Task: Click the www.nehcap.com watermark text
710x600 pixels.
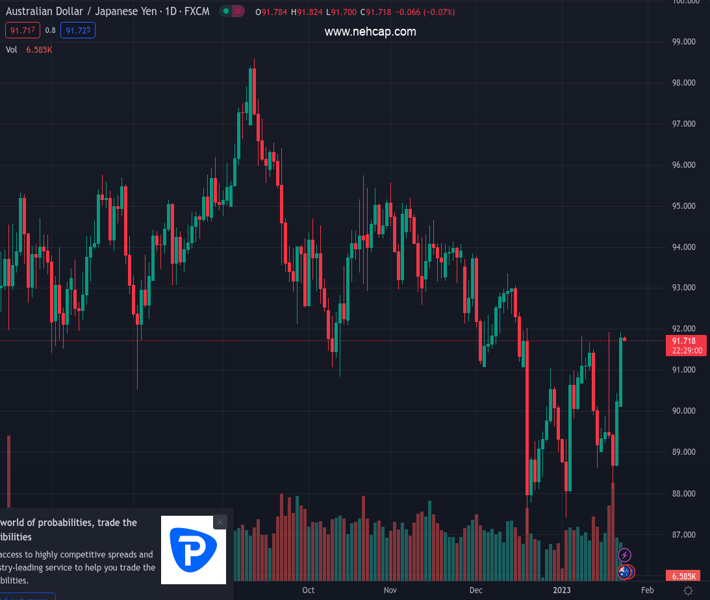Action: click(370, 32)
